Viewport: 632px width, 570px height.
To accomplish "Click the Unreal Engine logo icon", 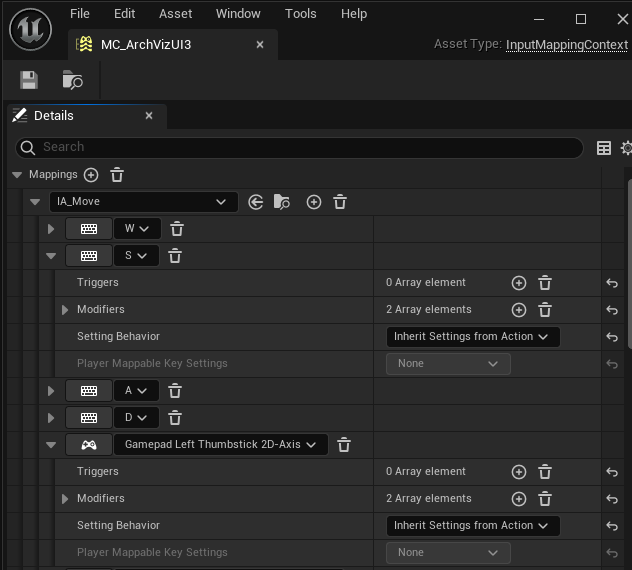I will click(31, 29).
